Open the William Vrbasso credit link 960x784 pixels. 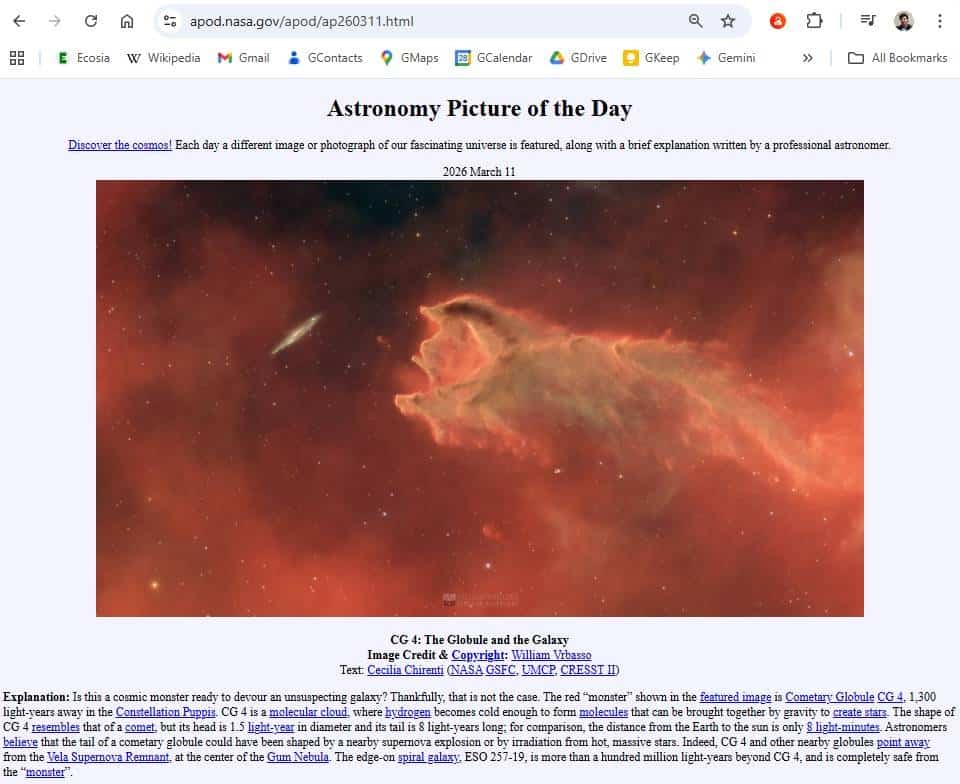[551, 655]
